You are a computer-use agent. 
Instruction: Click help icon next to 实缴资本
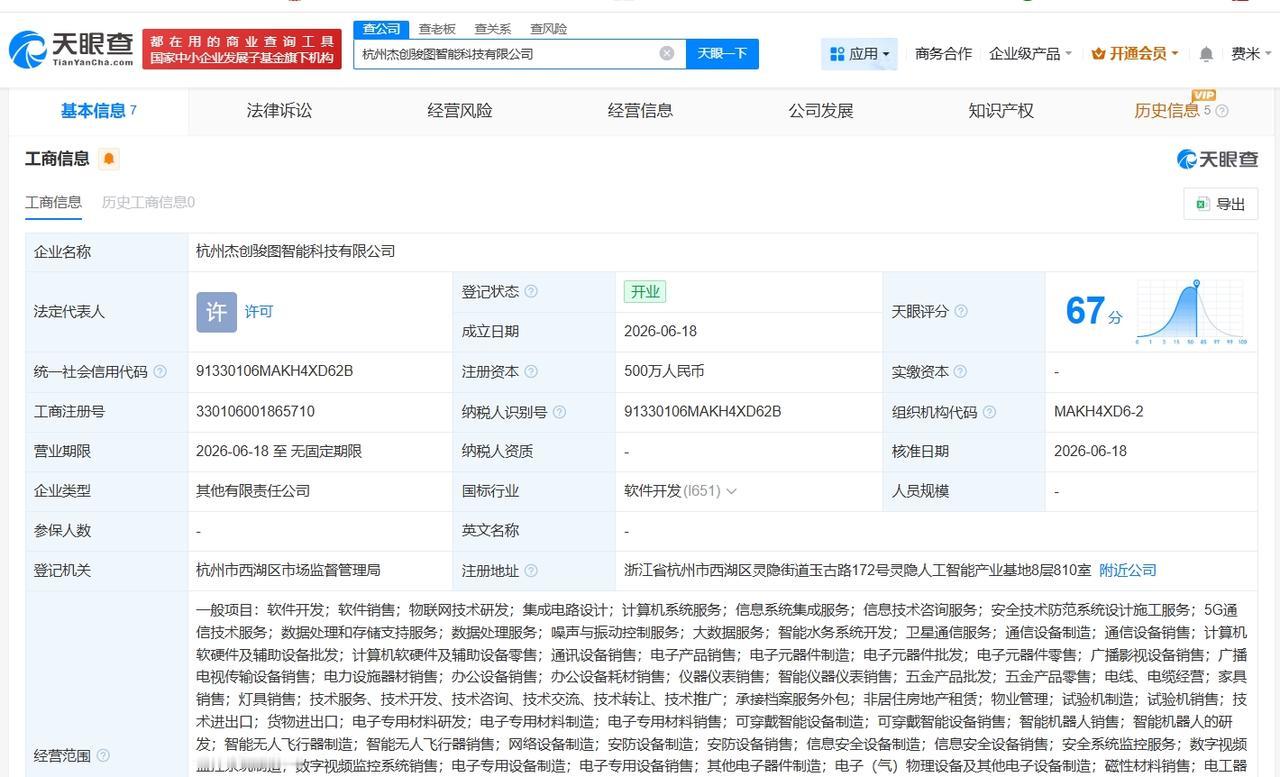pyautogui.click(x=960, y=371)
